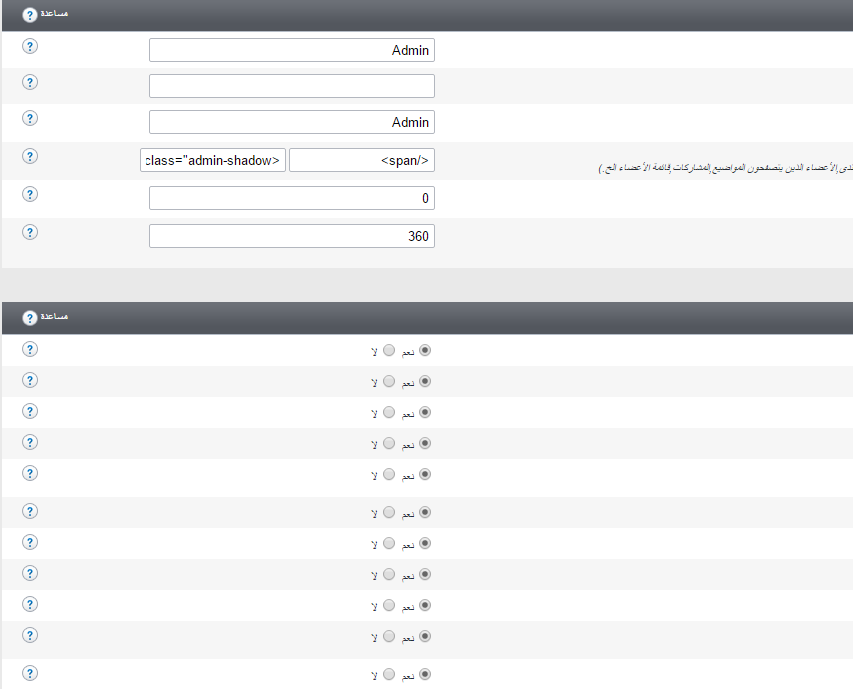Click the lower مساعدة header label
This screenshot has width=853, height=689.
point(54,316)
